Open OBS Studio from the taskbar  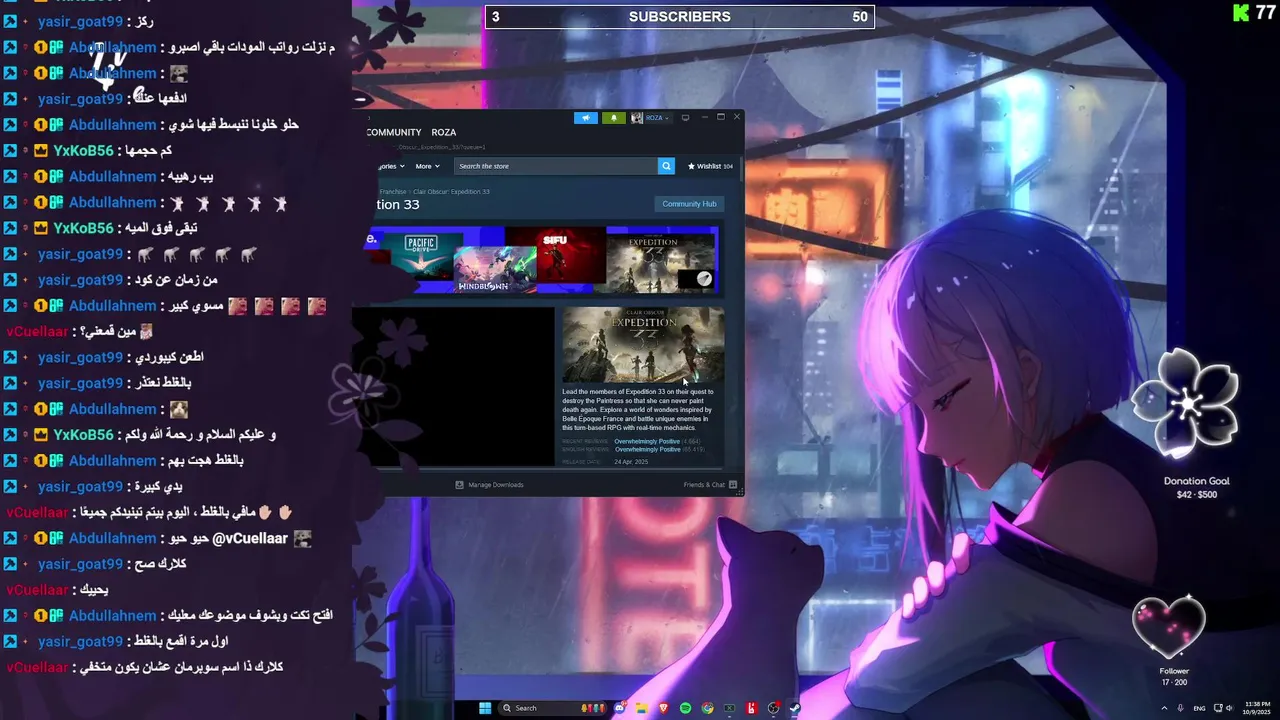773,708
